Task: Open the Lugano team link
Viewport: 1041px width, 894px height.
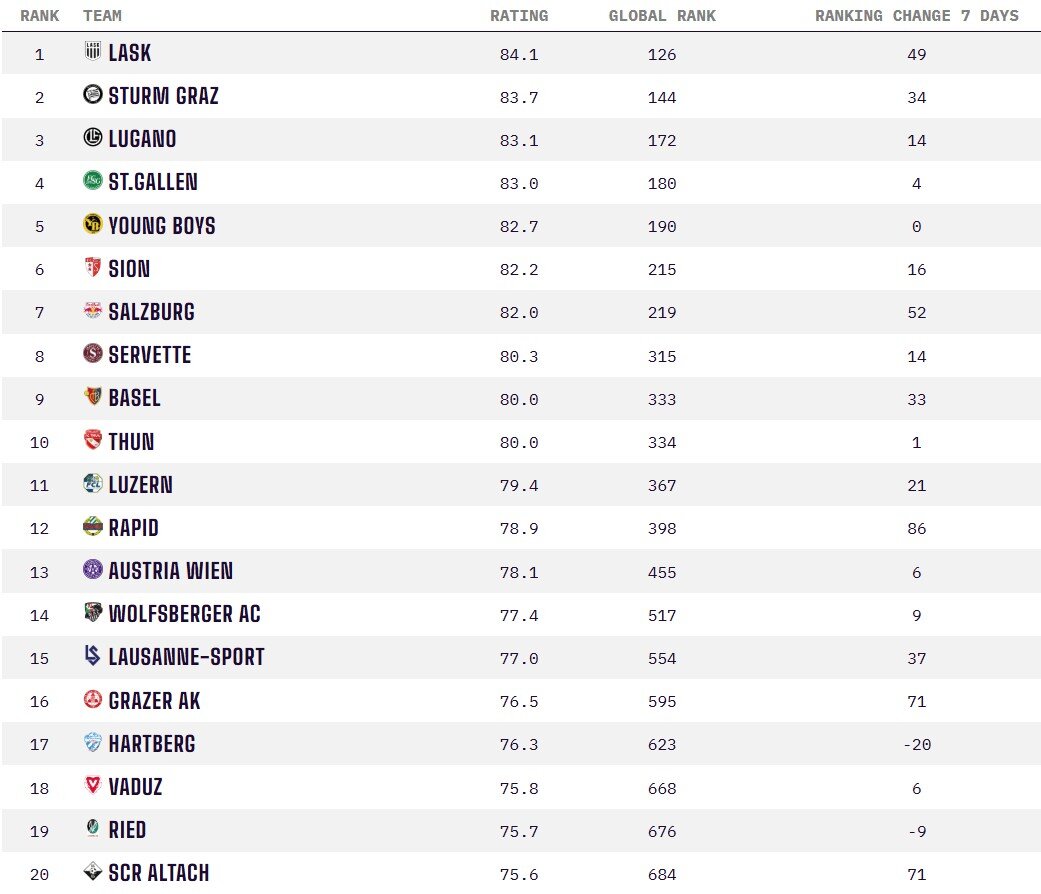Action: click(142, 139)
